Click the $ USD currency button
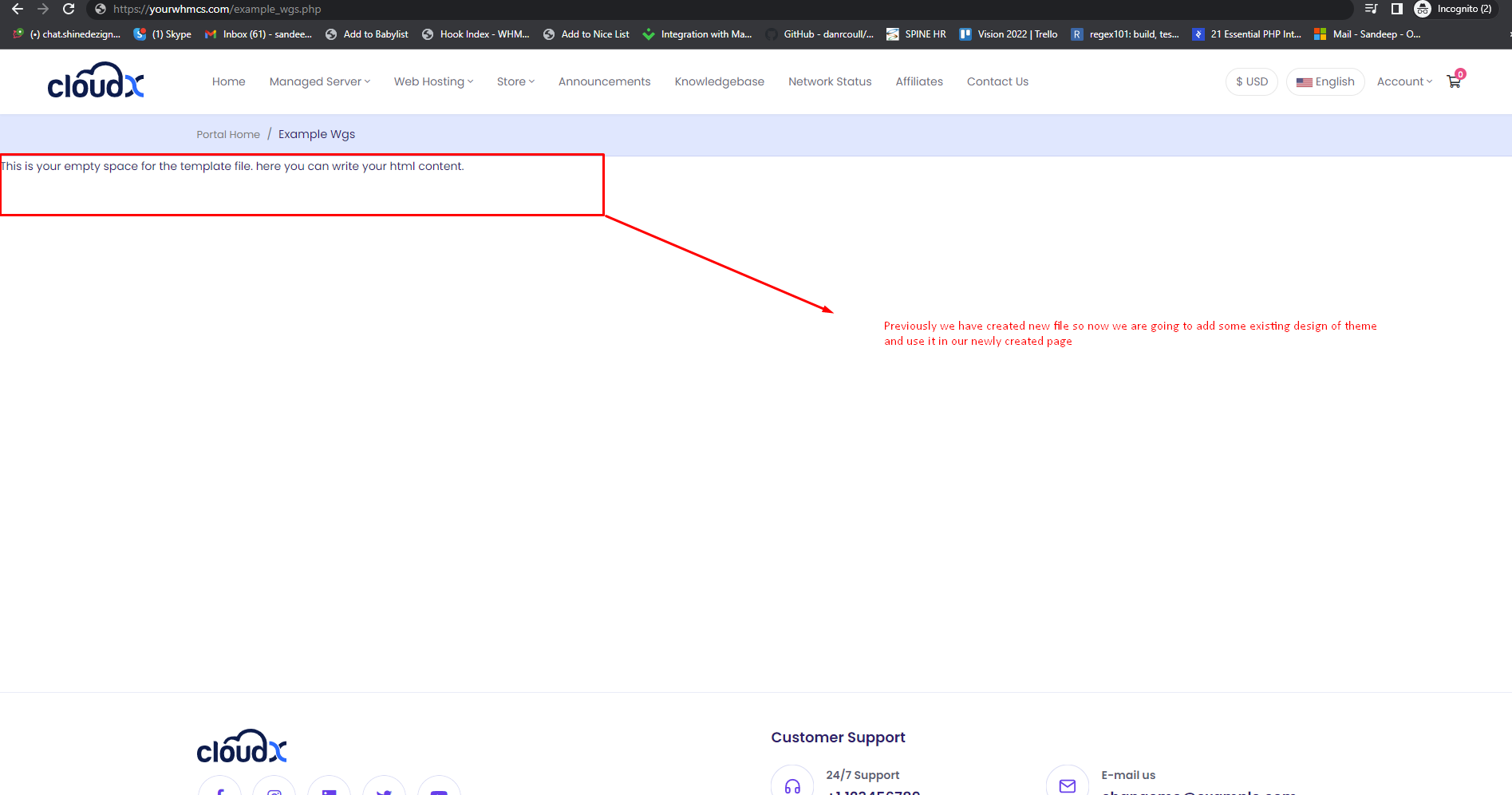Screen dimensions: 1512x795 tap(1251, 81)
